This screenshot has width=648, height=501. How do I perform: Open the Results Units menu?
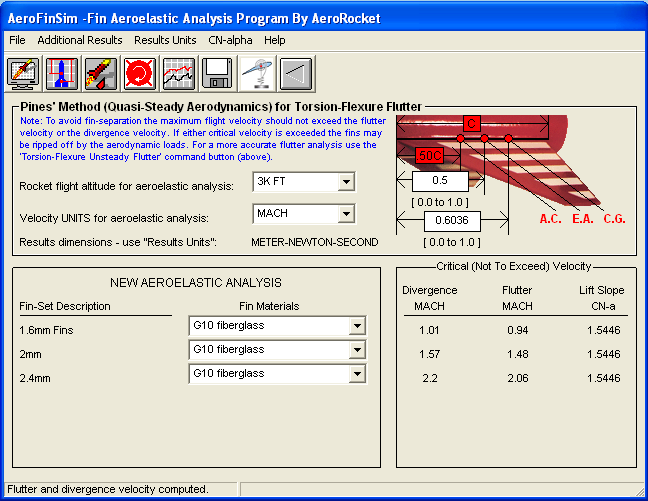(165, 40)
